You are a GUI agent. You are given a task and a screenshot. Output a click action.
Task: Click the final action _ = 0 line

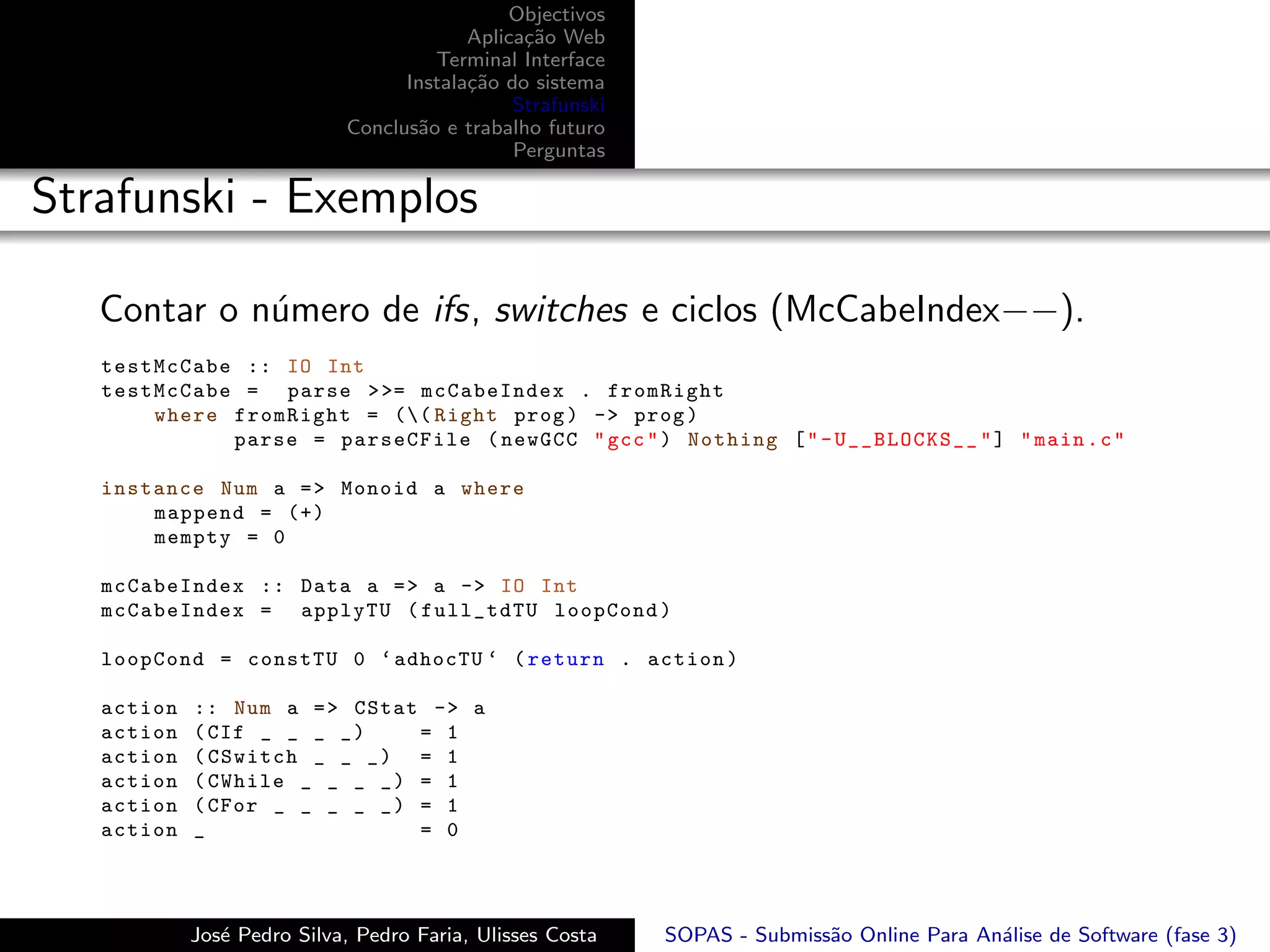point(280,830)
